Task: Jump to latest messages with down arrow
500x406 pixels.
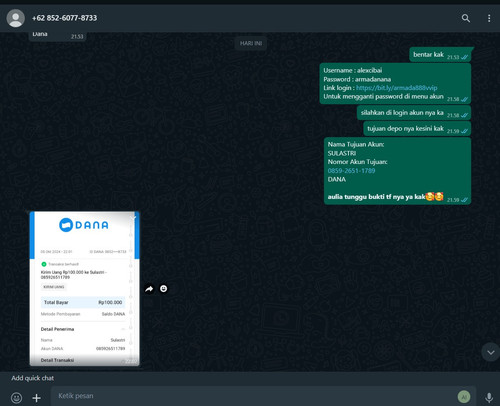Action: [490, 352]
